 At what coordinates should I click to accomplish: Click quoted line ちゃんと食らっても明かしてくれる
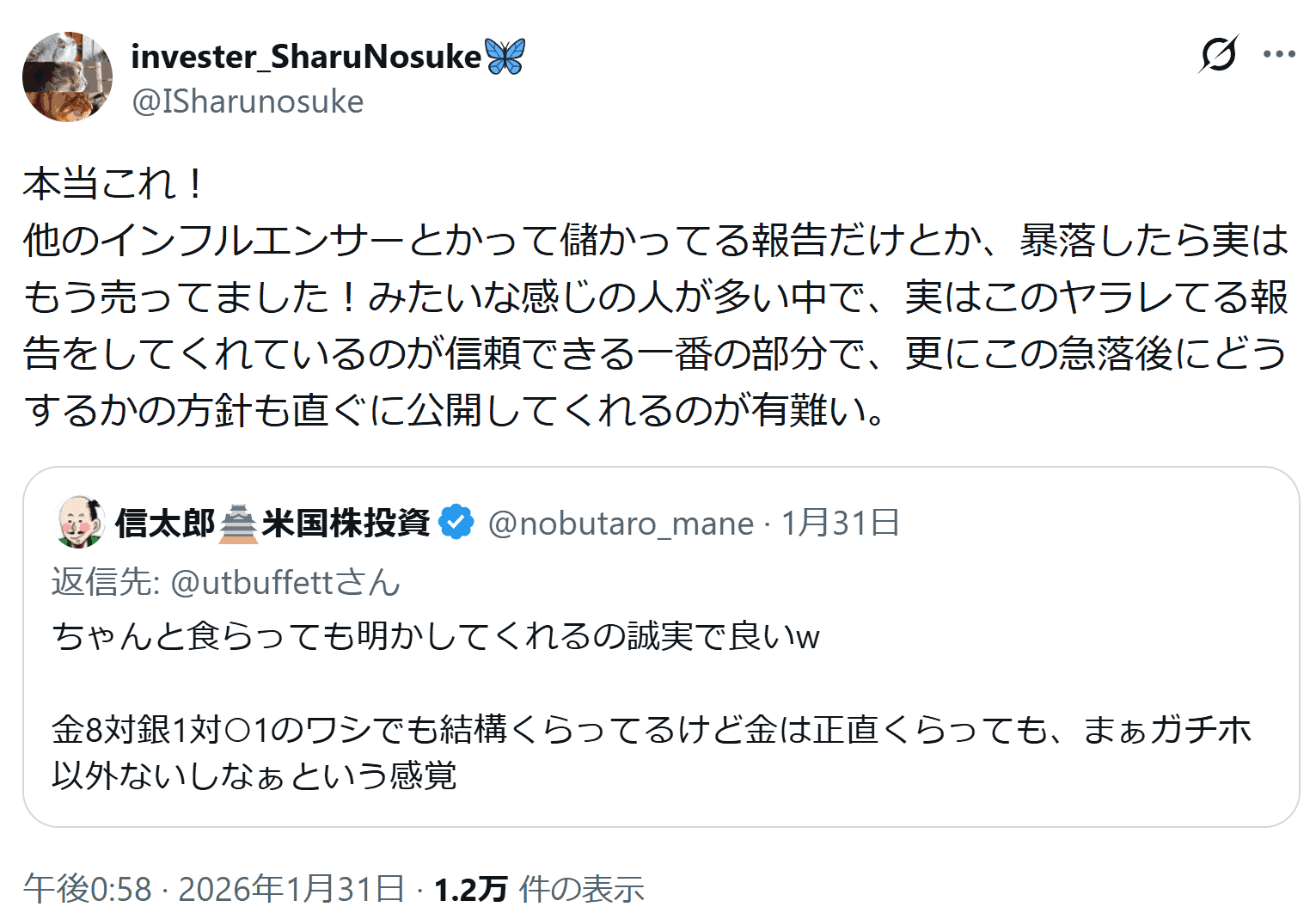tap(435, 636)
